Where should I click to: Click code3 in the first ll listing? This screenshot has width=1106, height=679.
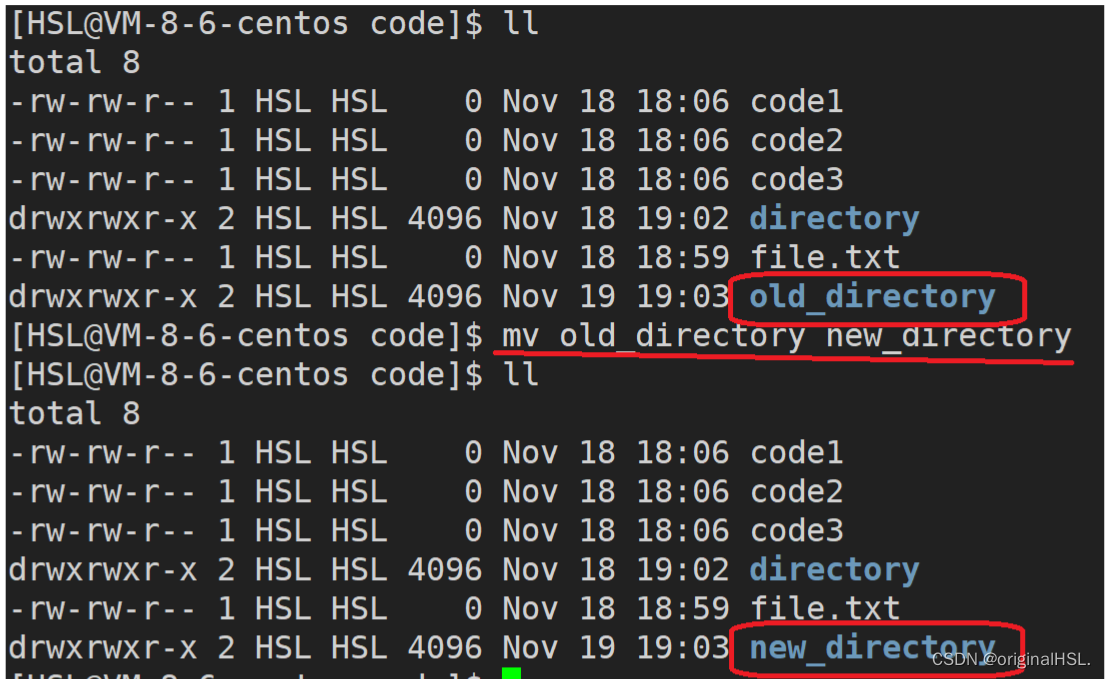click(796, 179)
